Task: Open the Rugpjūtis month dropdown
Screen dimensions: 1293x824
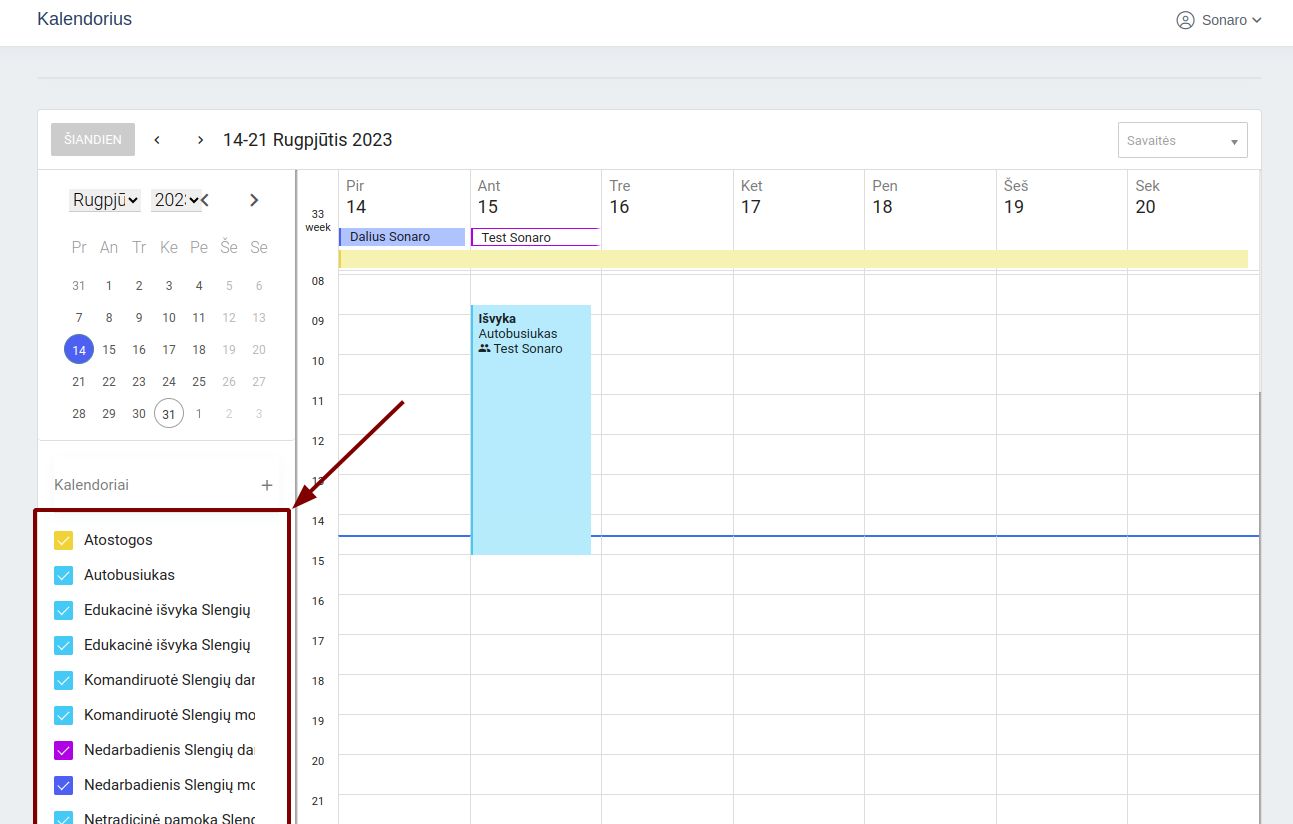Action: click(105, 200)
